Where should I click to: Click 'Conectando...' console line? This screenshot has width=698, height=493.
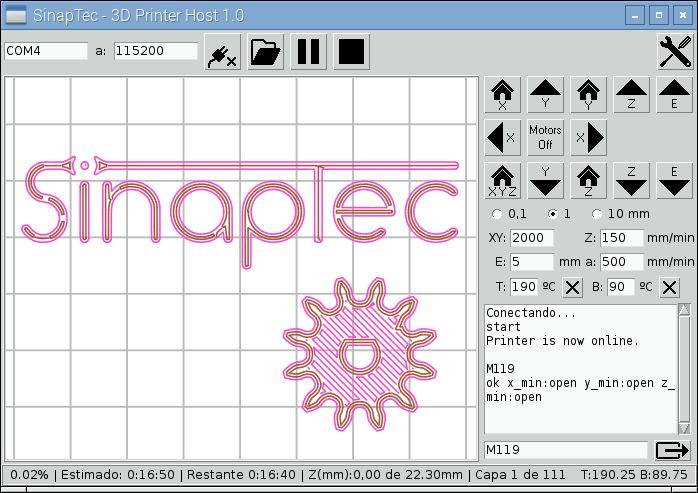(x=531, y=313)
